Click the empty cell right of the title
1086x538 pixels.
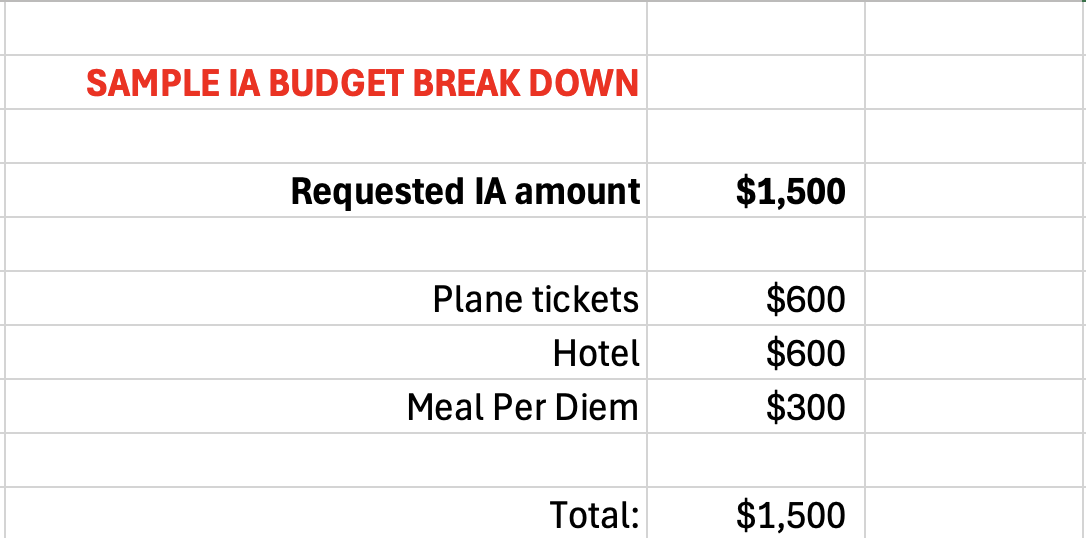click(x=755, y=83)
